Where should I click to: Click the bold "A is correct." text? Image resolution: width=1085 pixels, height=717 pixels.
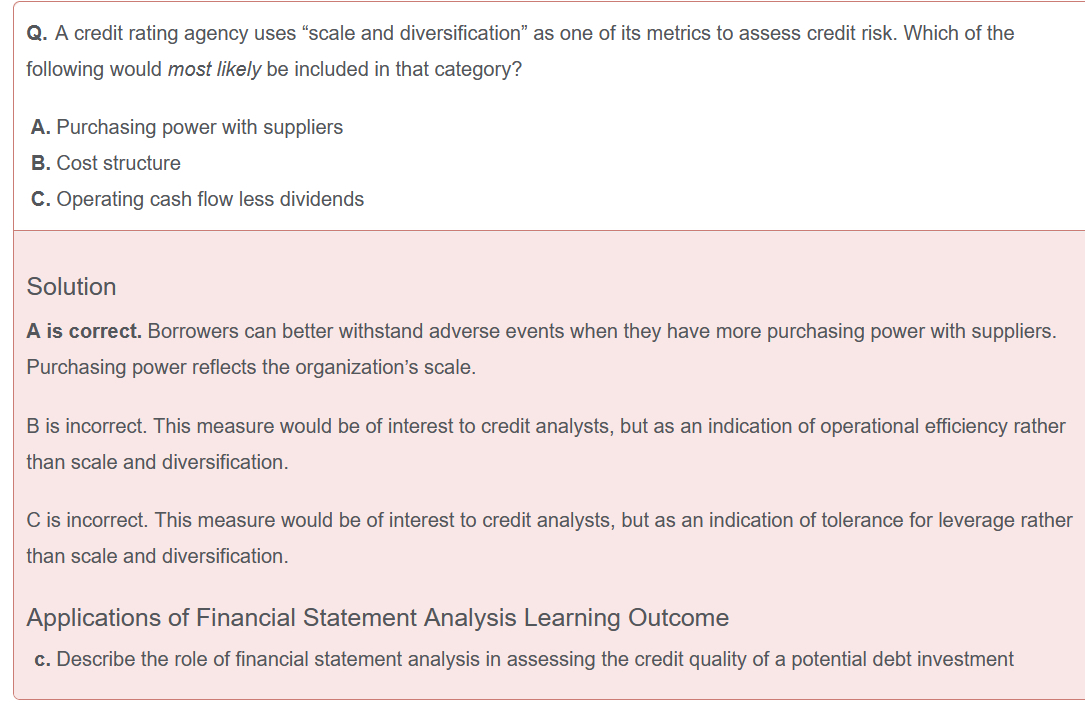point(84,332)
